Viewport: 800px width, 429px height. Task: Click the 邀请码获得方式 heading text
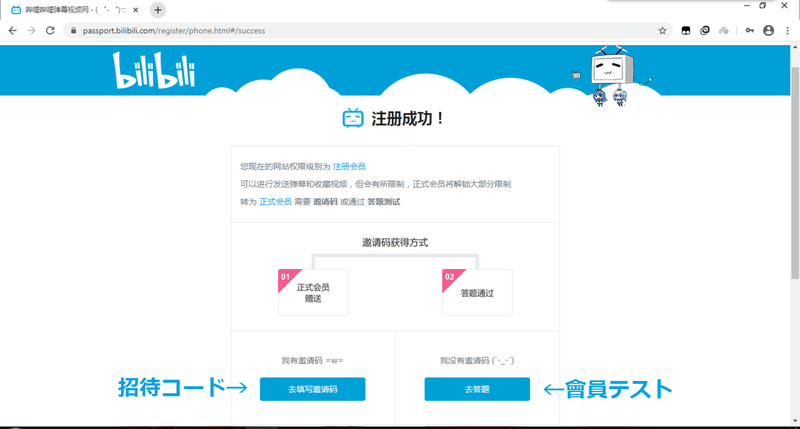(x=395, y=243)
